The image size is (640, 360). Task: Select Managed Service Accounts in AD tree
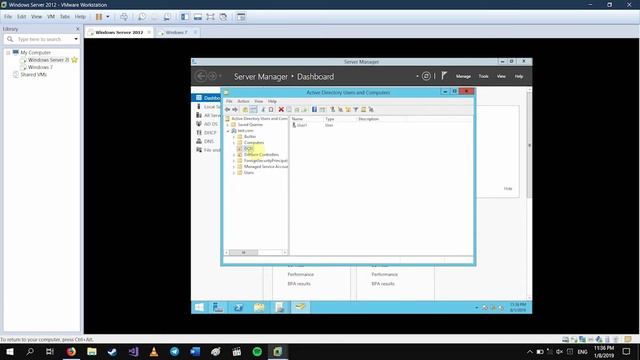pos(265,167)
